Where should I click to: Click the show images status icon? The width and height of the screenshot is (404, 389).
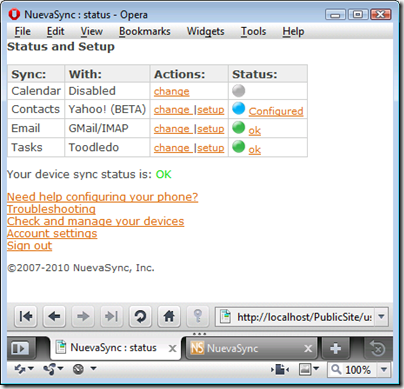[305, 369]
